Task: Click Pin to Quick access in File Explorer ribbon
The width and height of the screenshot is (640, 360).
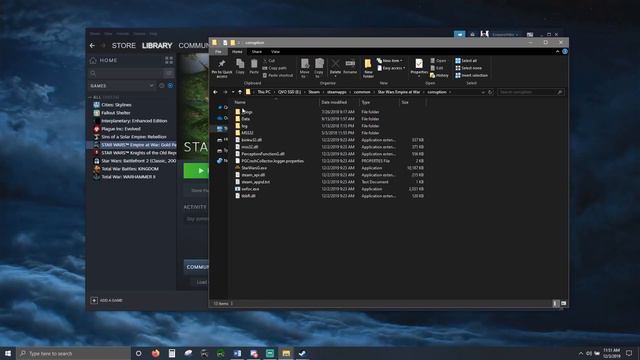Action: tap(222, 68)
